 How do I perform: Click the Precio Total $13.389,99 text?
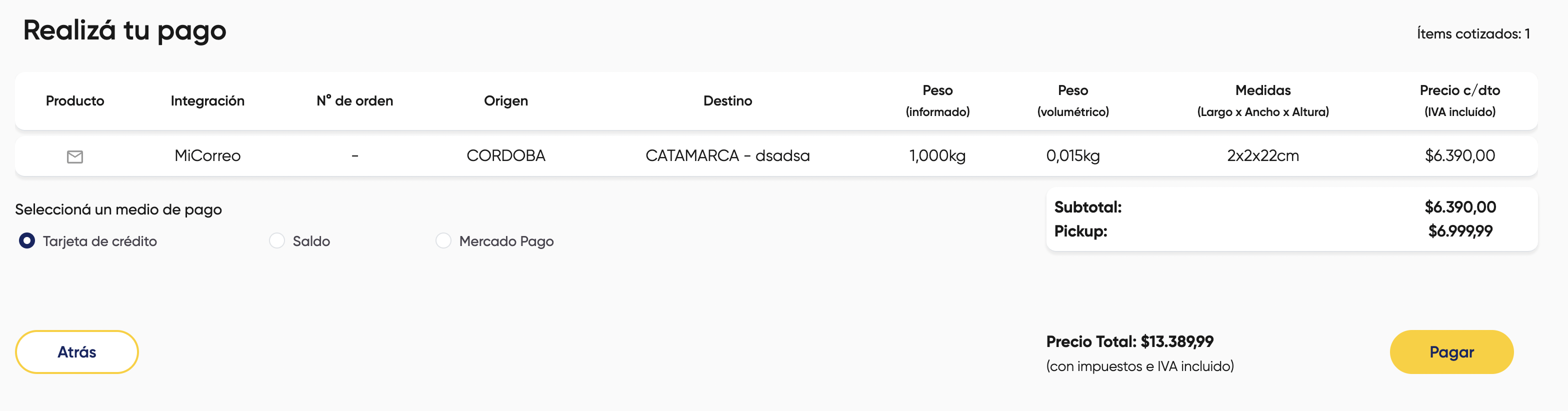[1129, 341]
